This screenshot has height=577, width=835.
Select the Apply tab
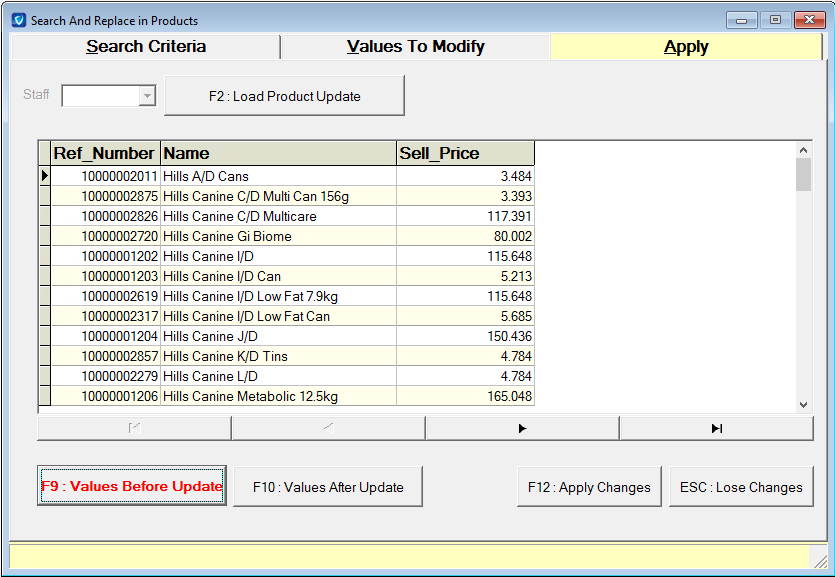coord(686,47)
